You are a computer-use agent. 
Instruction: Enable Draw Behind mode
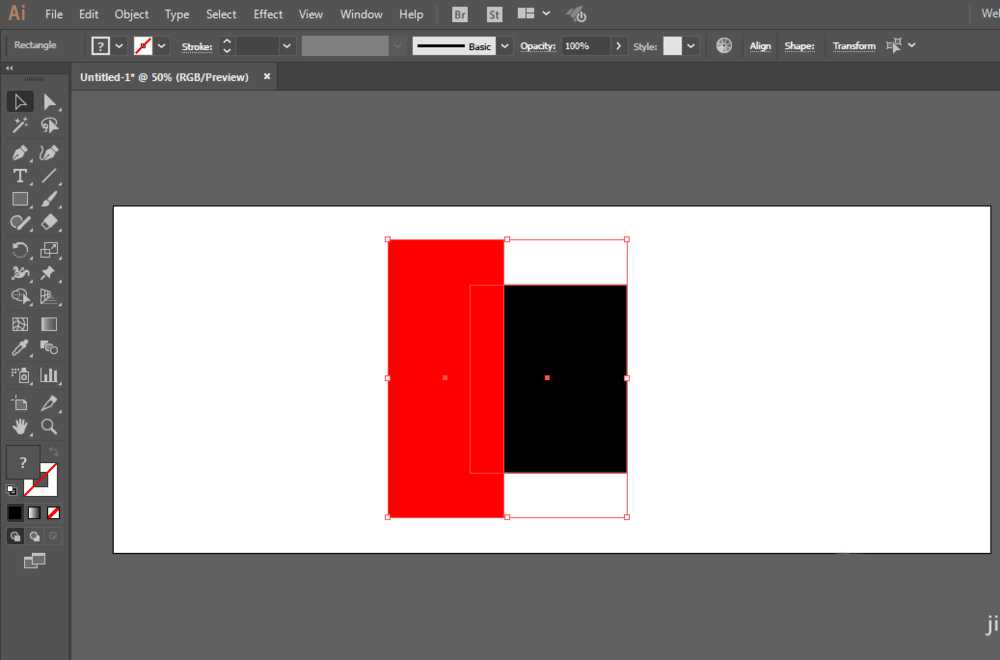pos(34,536)
